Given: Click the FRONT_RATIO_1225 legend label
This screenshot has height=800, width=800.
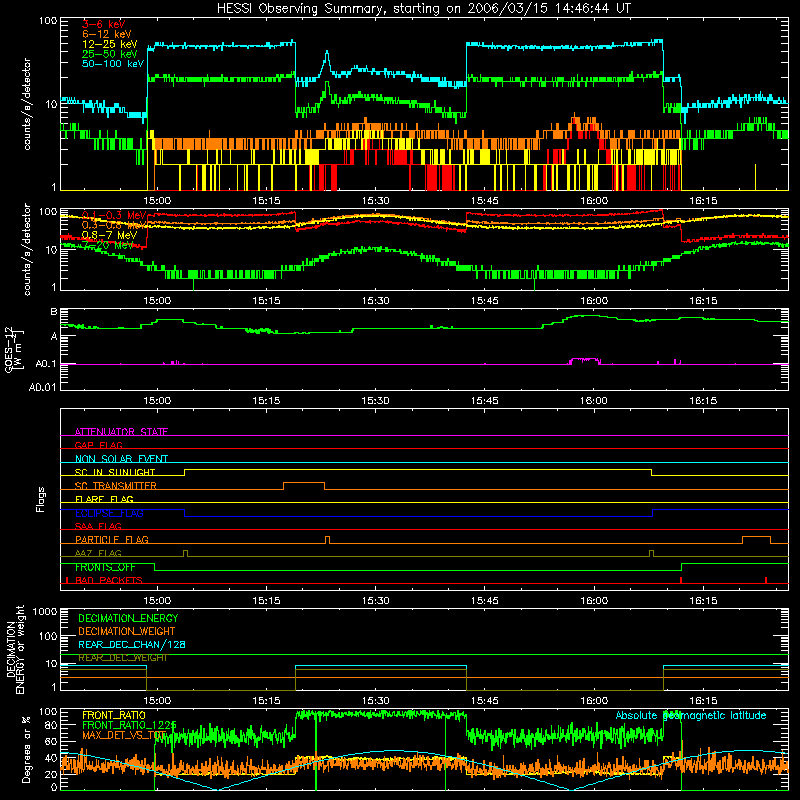Looking at the screenshot, I should click(x=129, y=725).
